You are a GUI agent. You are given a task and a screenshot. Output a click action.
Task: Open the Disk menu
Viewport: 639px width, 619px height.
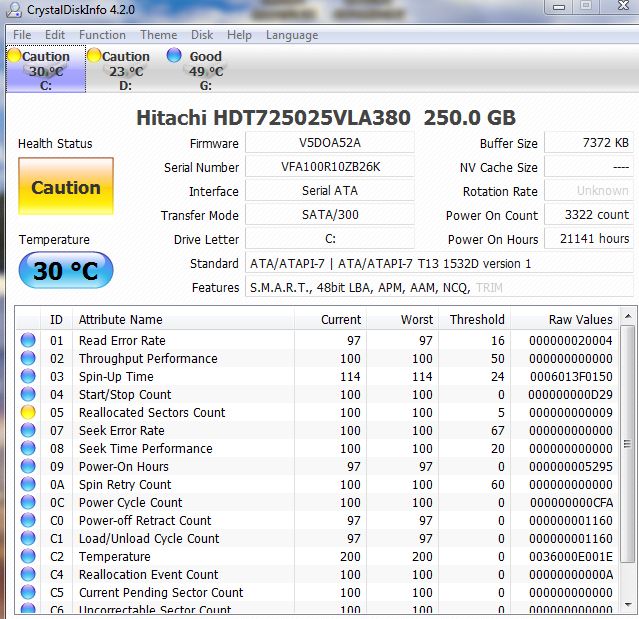pos(202,35)
